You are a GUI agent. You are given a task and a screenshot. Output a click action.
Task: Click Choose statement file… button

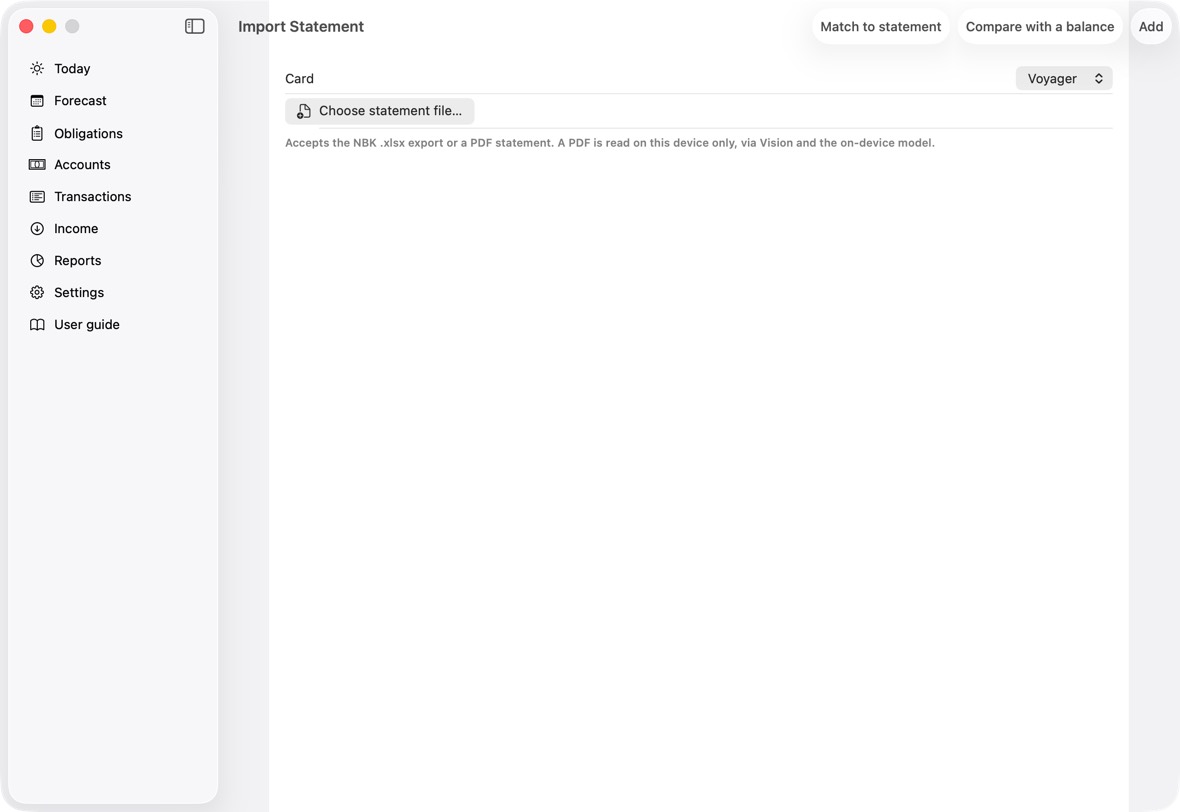pyautogui.click(x=379, y=111)
